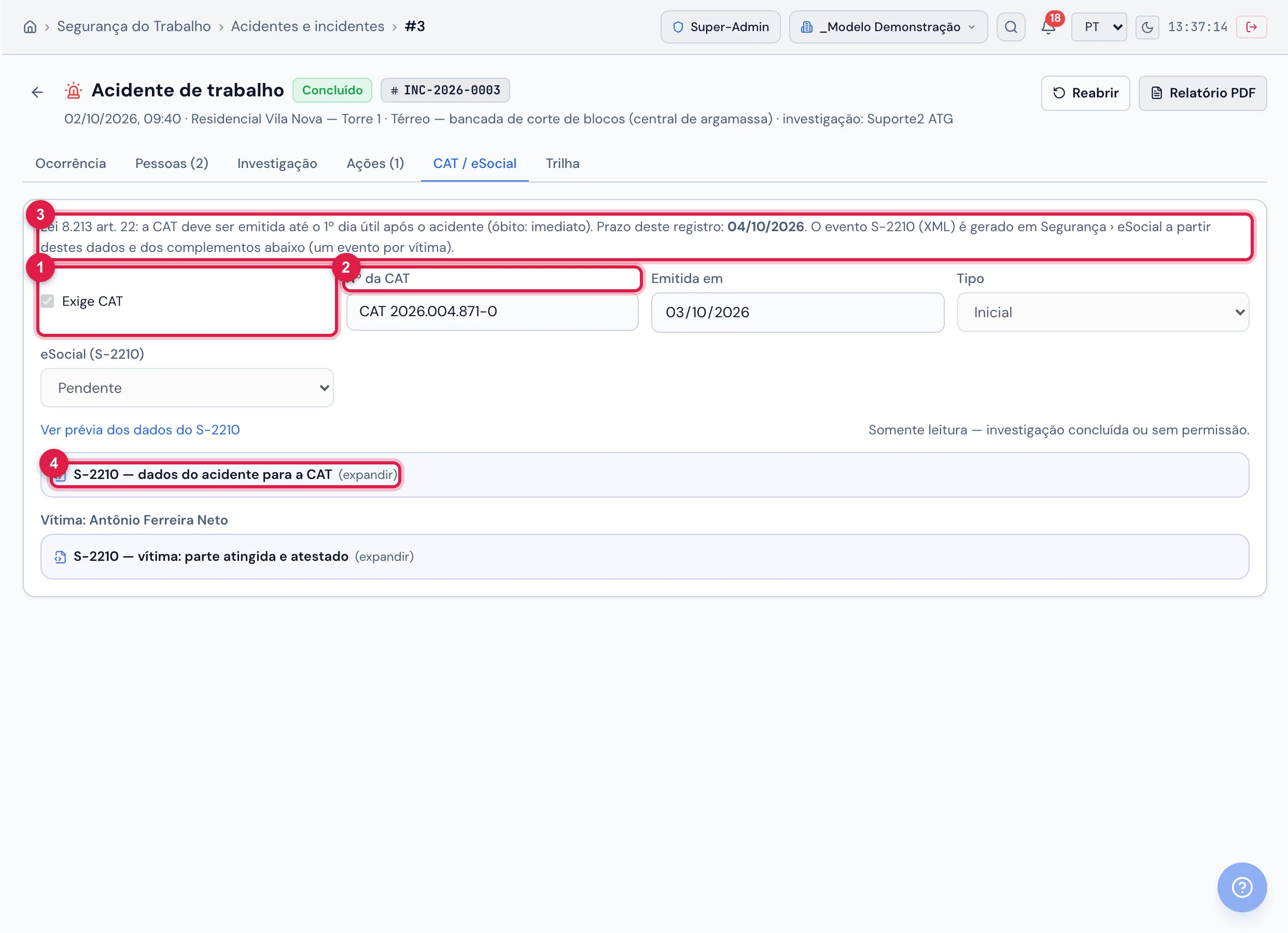The height and width of the screenshot is (933, 1288).
Task: Click the Emitida em date field
Action: pyautogui.click(x=798, y=313)
